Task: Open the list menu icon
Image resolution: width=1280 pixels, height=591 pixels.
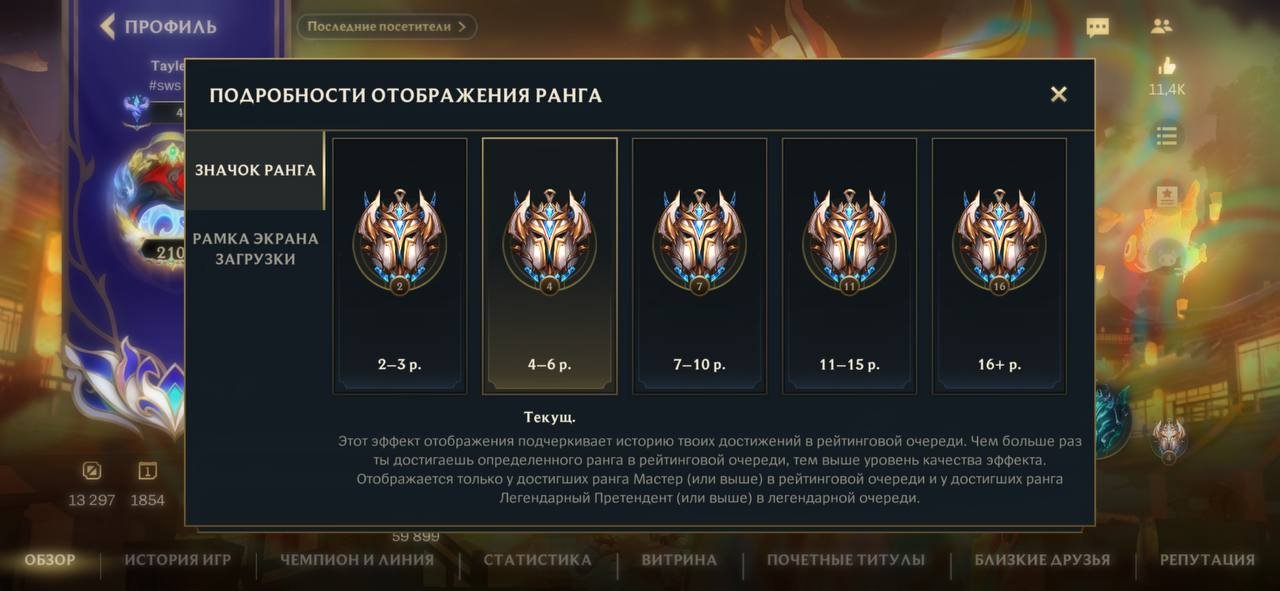Action: (x=1166, y=135)
